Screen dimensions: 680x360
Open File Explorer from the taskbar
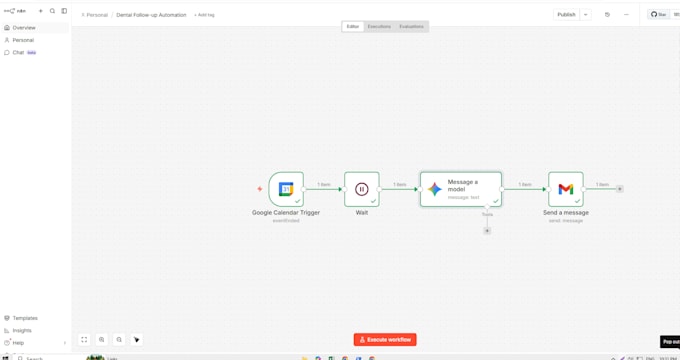click(x=304, y=358)
